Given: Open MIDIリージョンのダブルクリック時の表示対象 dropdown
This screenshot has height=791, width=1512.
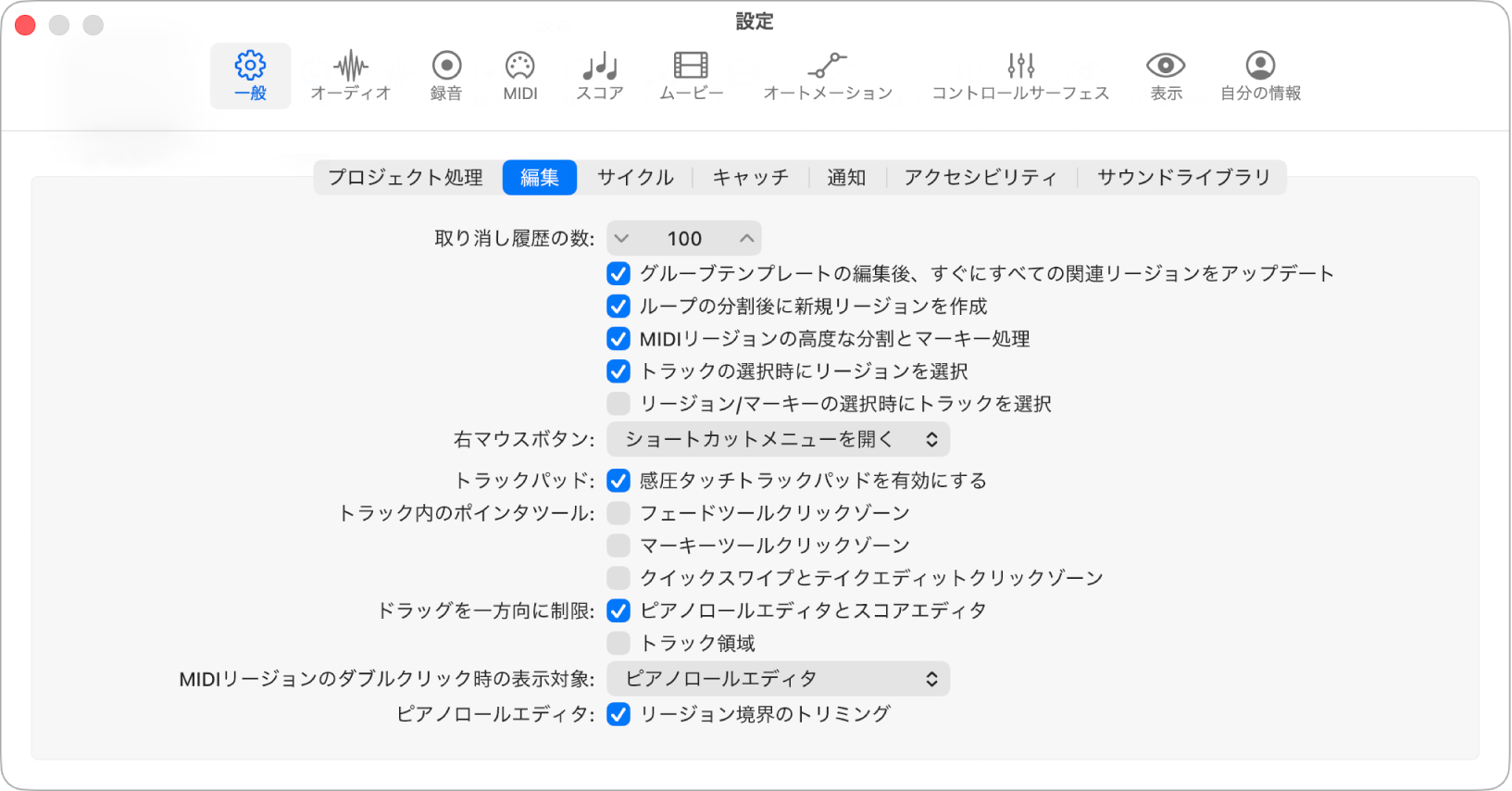Looking at the screenshot, I should tap(779, 678).
